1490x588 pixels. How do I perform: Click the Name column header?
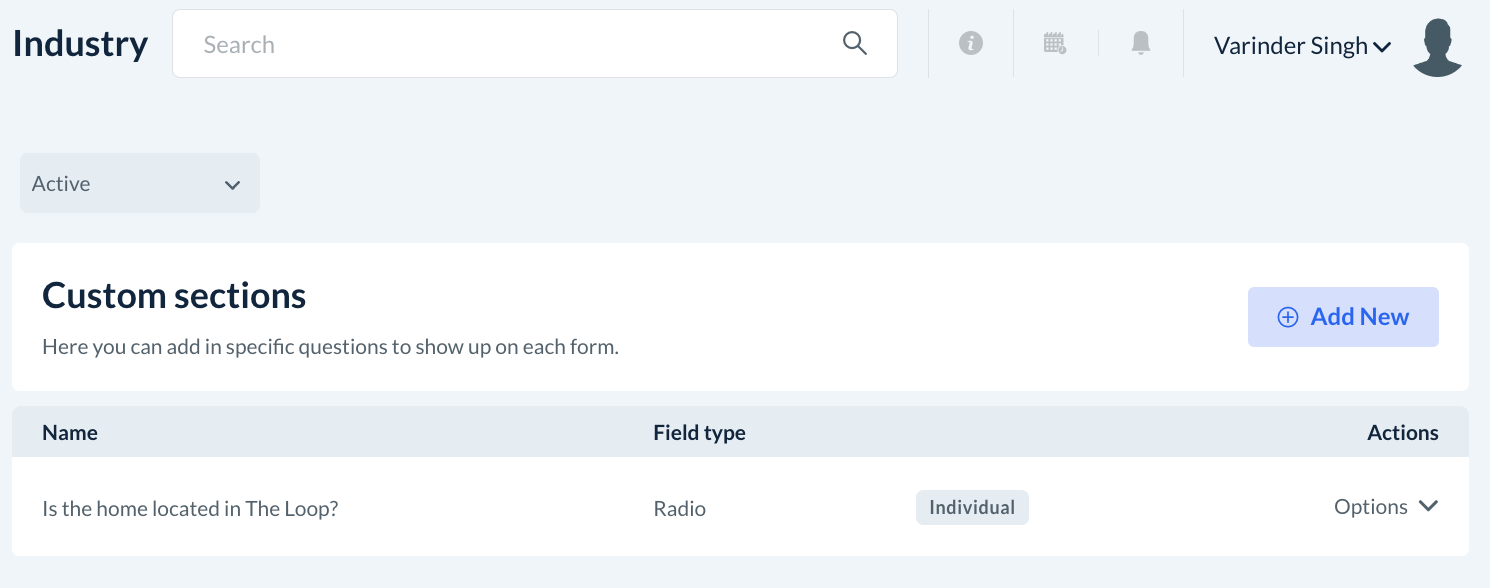(70, 433)
